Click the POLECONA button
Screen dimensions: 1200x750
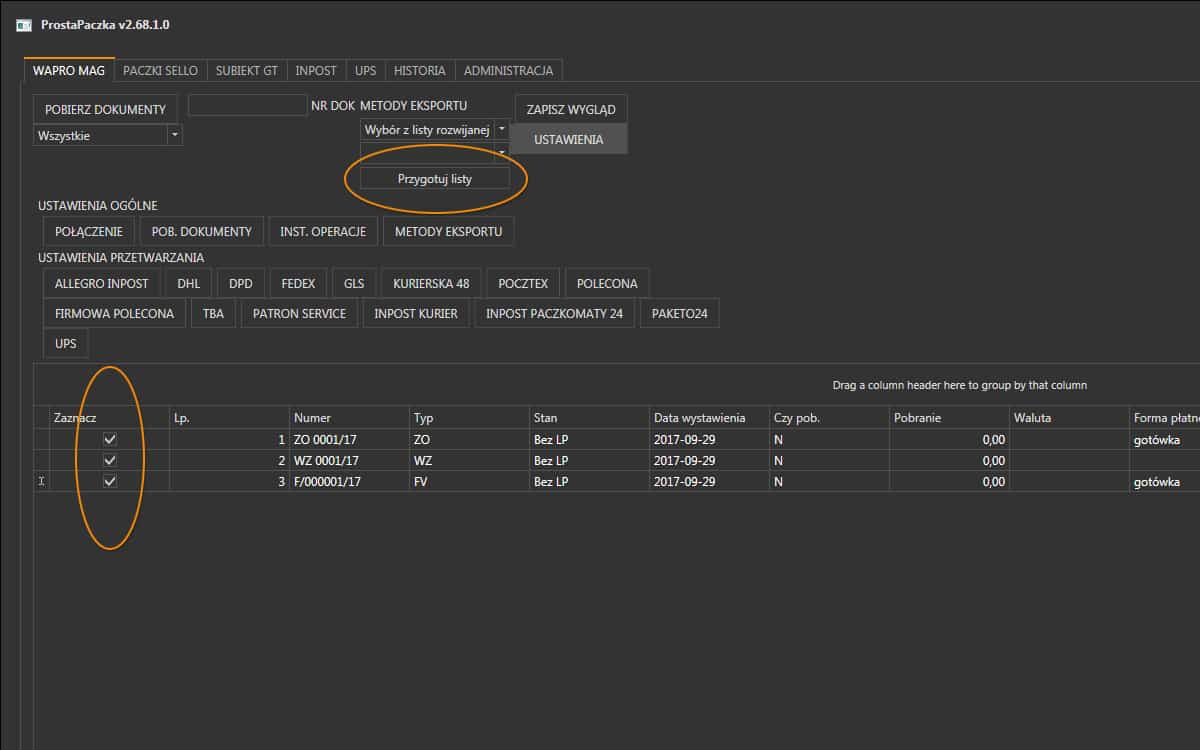tap(607, 284)
